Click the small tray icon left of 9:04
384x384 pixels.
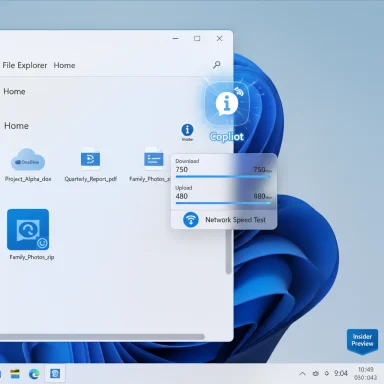point(327,374)
